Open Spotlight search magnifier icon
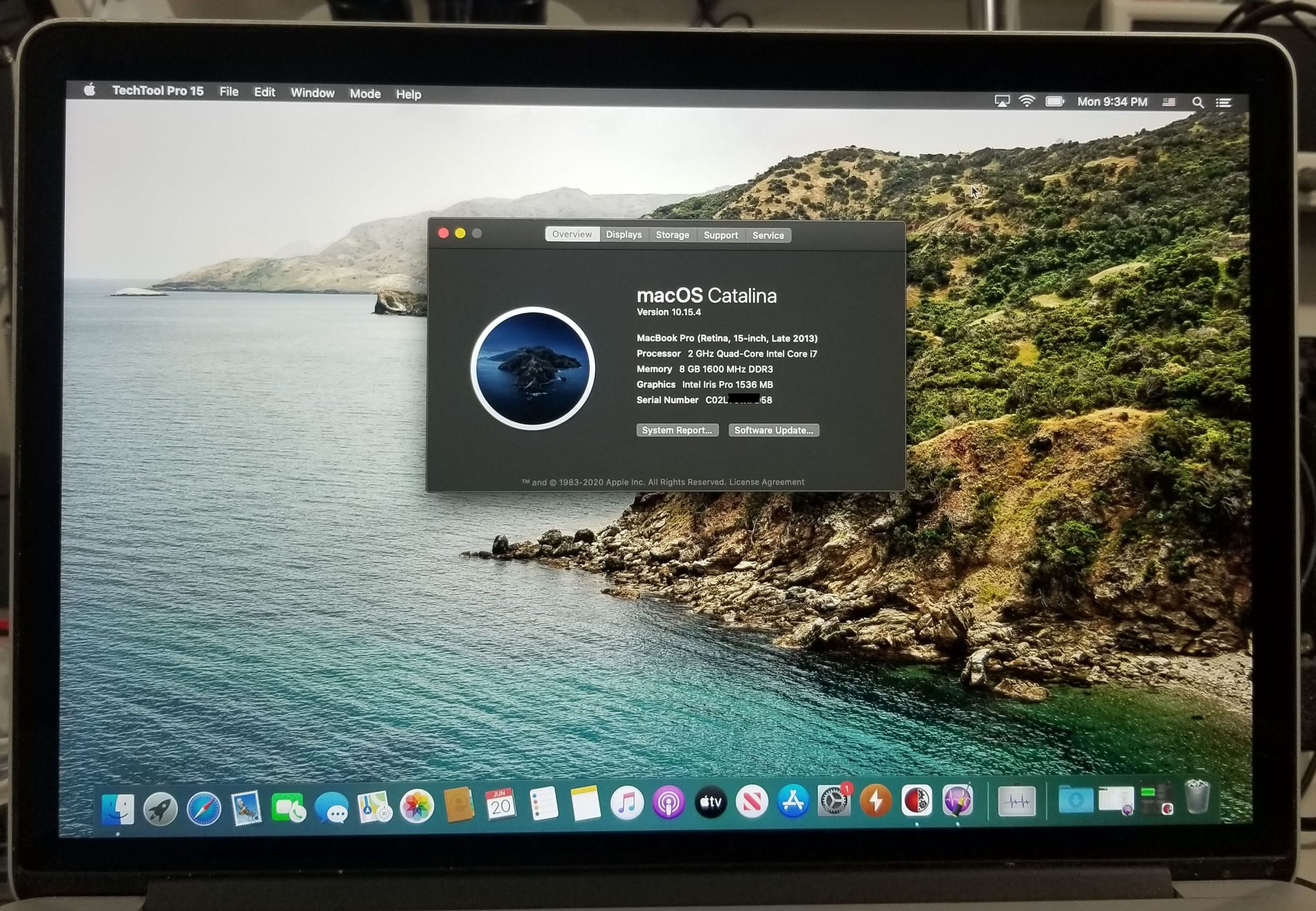 click(1197, 103)
